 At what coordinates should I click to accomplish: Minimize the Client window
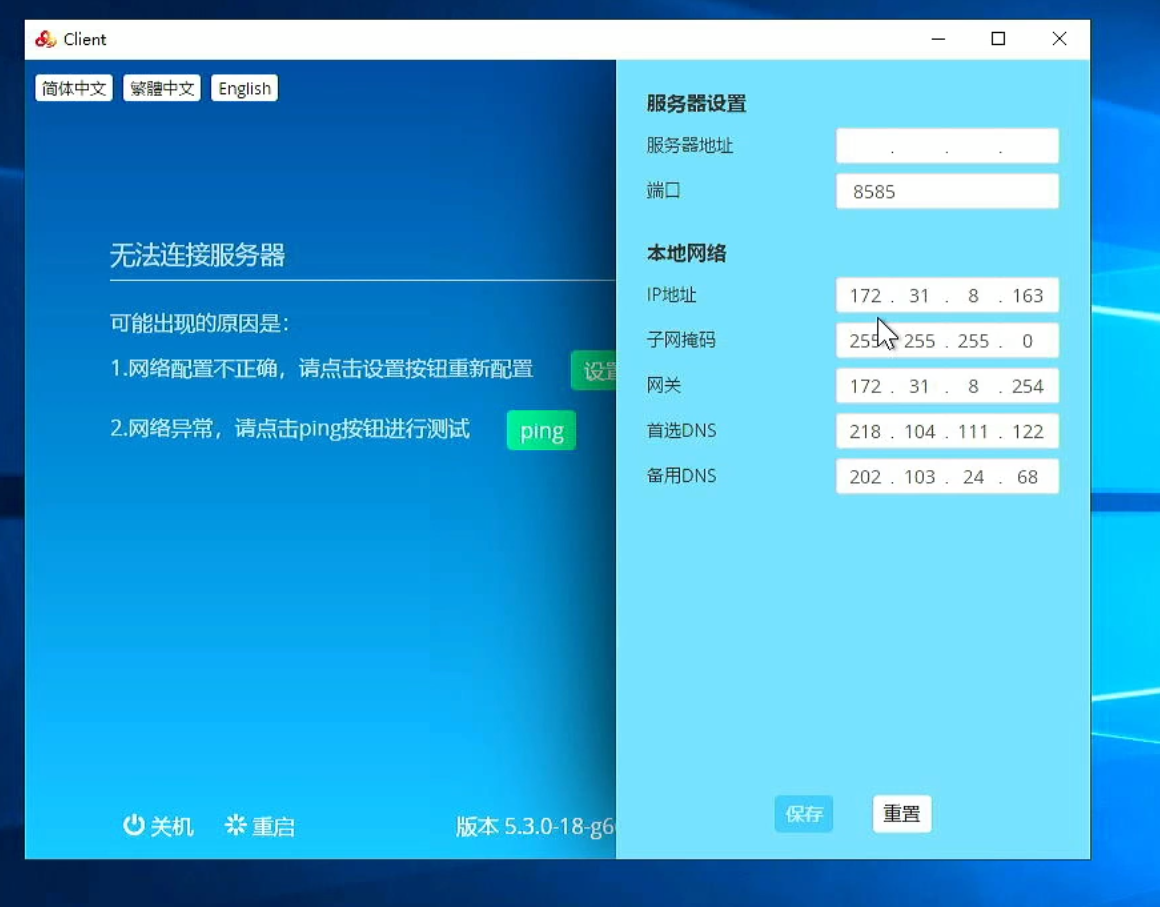[938, 39]
